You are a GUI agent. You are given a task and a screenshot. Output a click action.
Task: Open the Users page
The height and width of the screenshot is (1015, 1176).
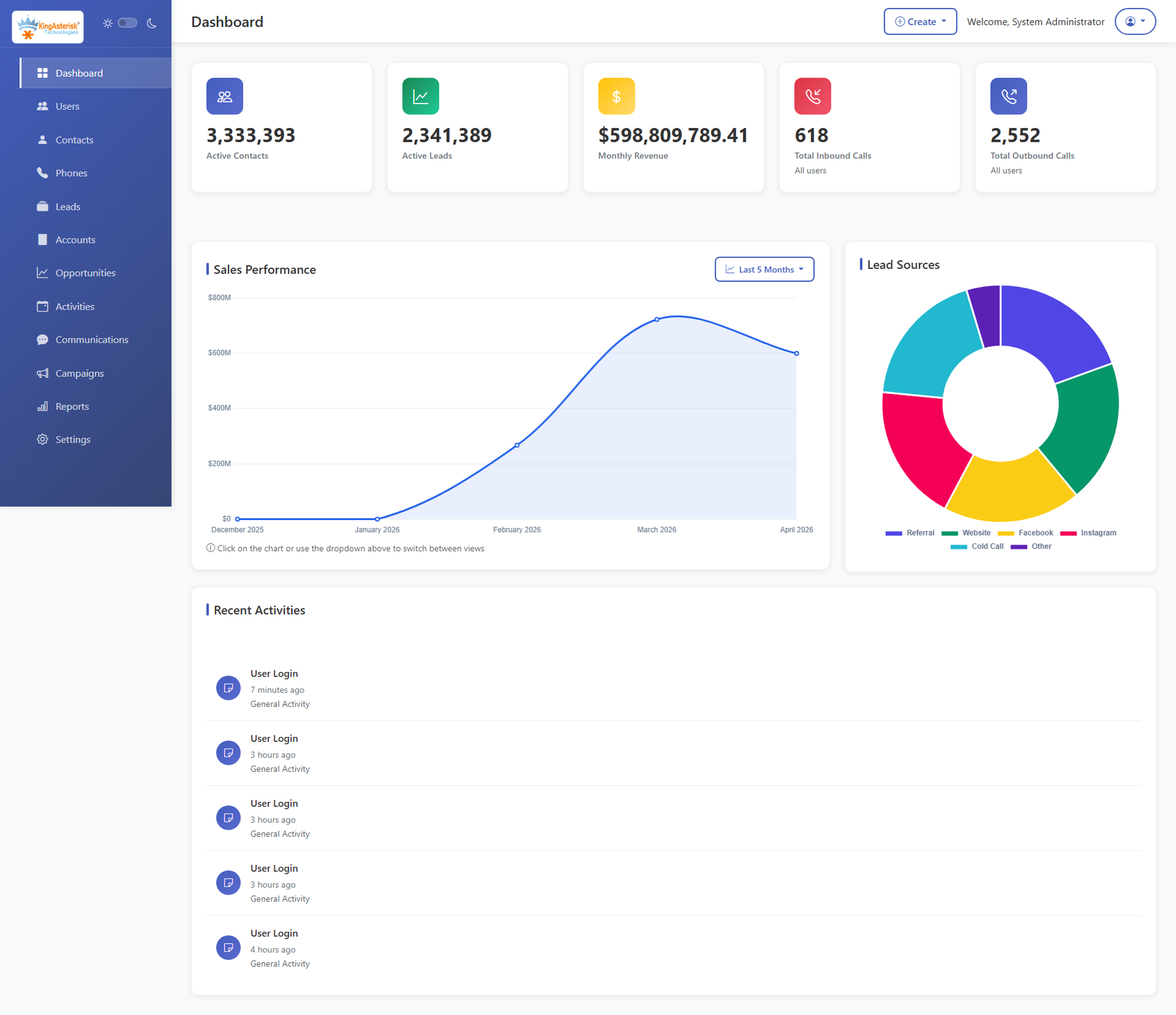[x=67, y=106]
